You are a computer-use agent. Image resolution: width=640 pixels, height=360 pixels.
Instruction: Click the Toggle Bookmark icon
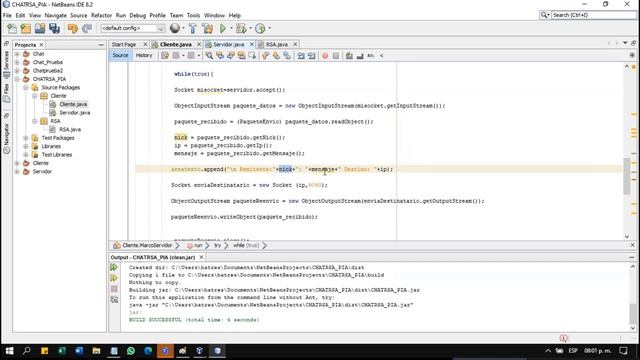tap(287, 56)
